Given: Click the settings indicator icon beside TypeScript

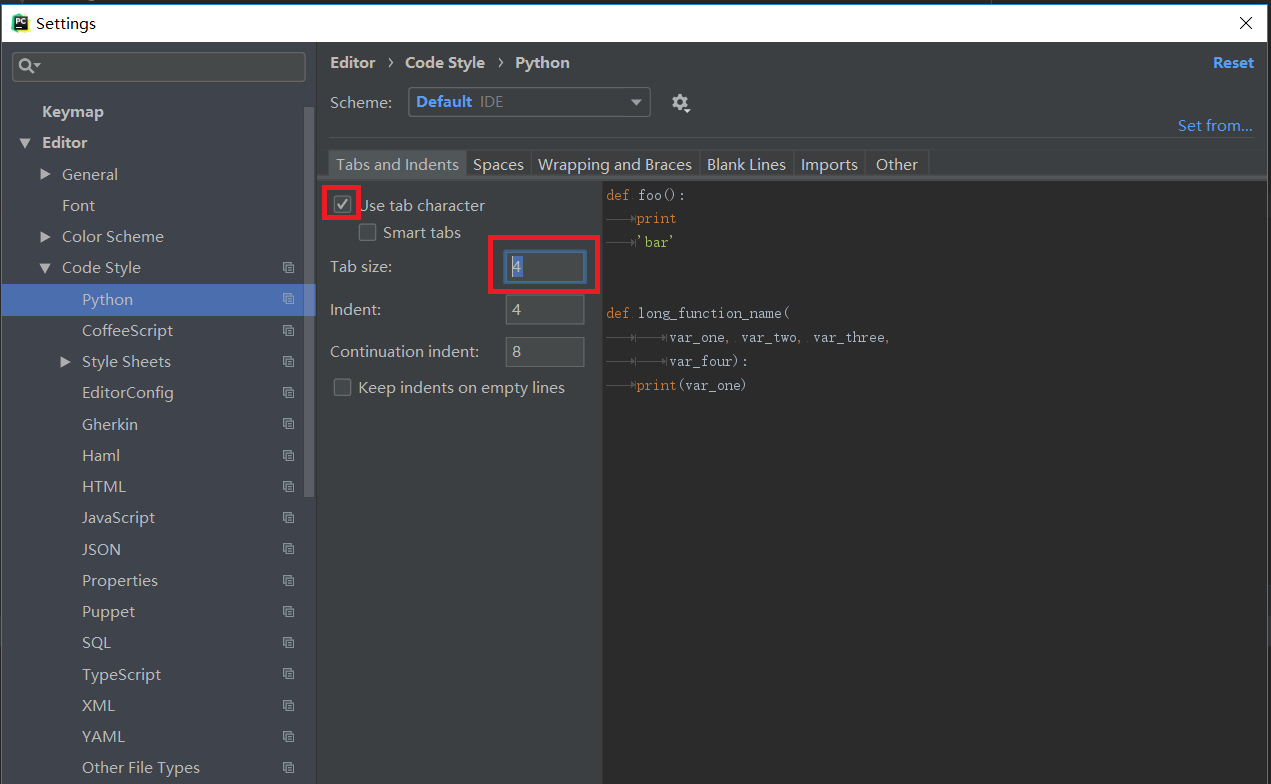Looking at the screenshot, I should [289, 673].
